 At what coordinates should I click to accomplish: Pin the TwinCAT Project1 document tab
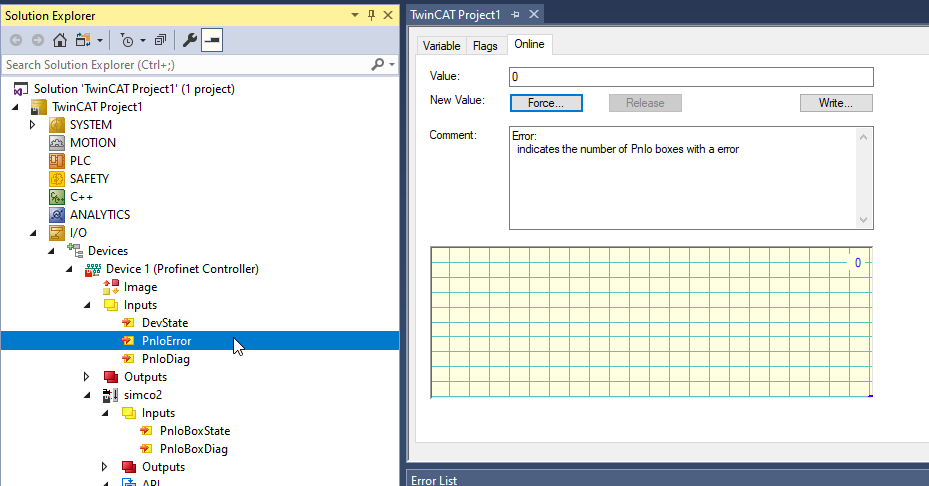pyautogui.click(x=515, y=15)
